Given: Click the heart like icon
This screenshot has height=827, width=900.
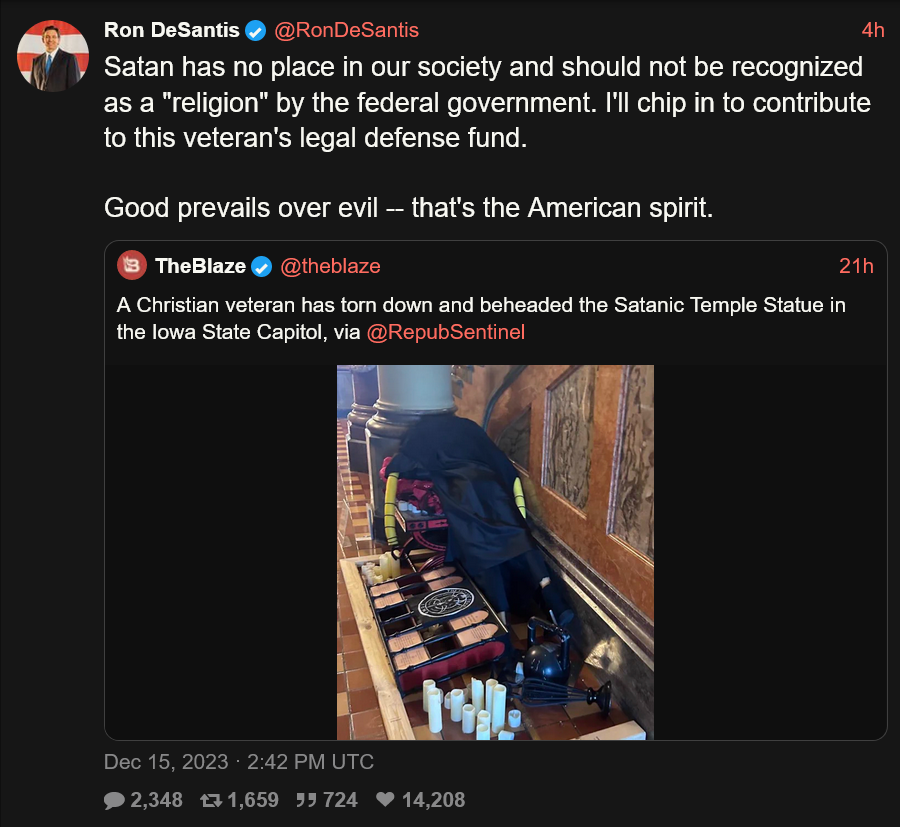Looking at the screenshot, I should point(385,799).
